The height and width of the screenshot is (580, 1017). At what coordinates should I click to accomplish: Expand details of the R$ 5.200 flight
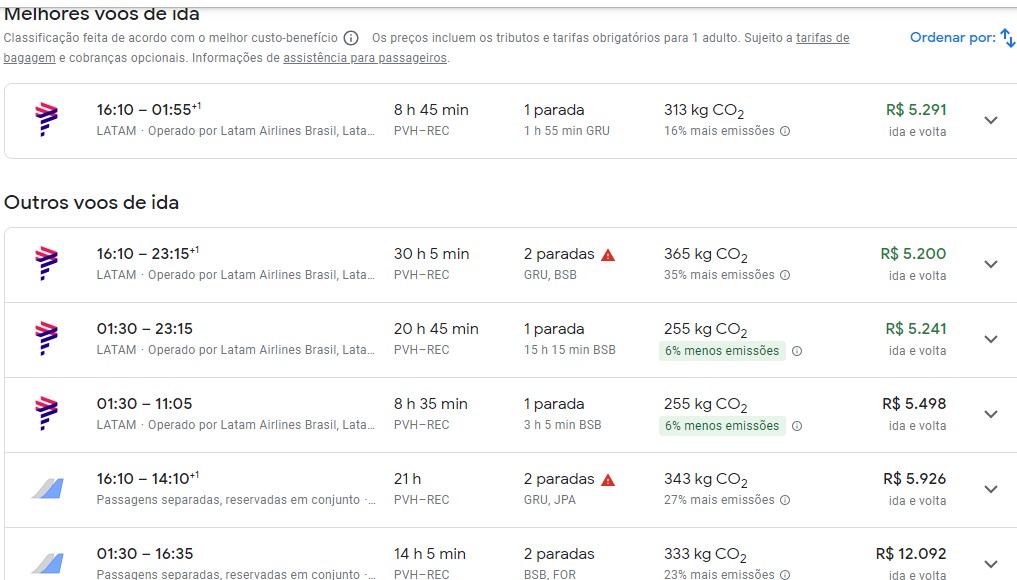pyautogui.click(x=990, y=264)
